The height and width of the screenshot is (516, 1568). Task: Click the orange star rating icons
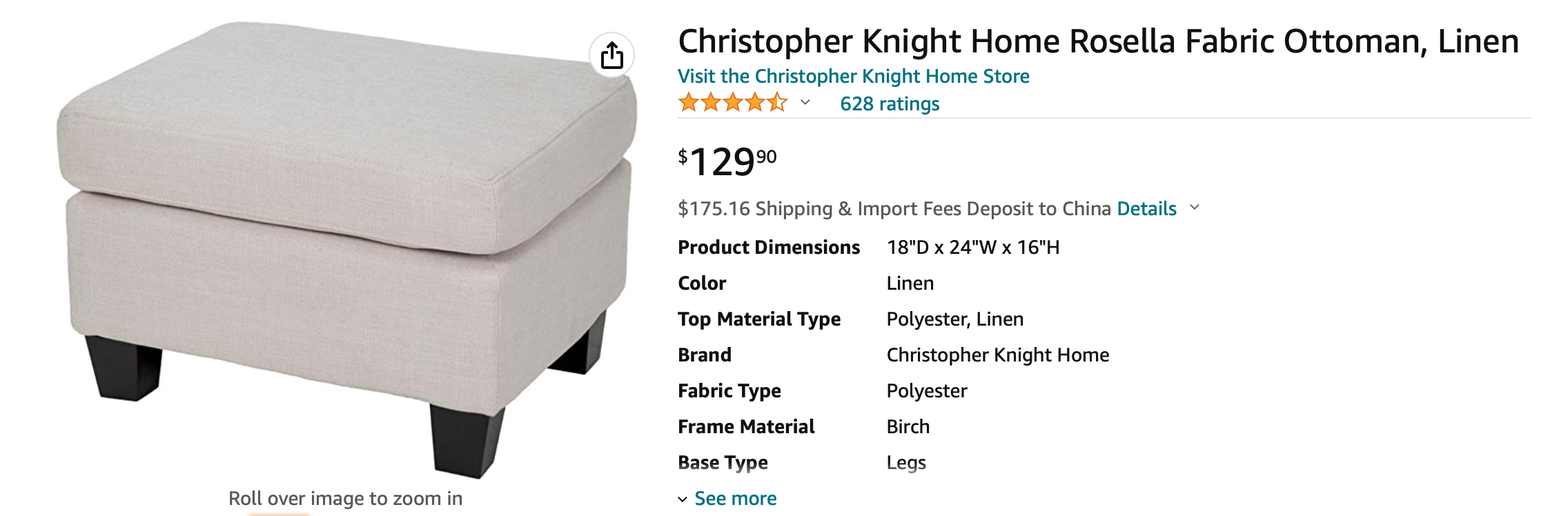732,103
